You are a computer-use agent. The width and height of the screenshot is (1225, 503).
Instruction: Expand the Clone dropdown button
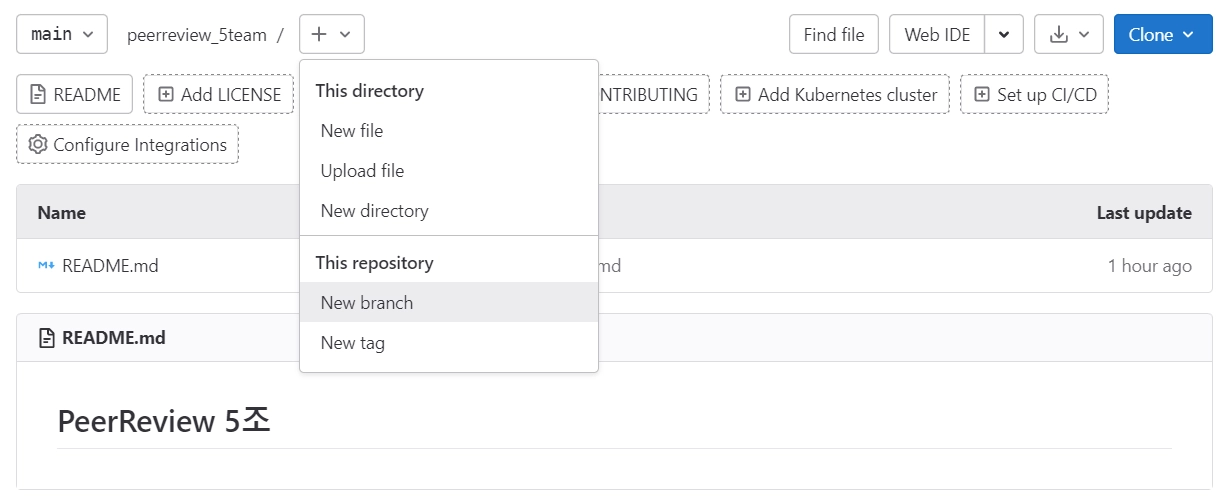[1162, 34]
